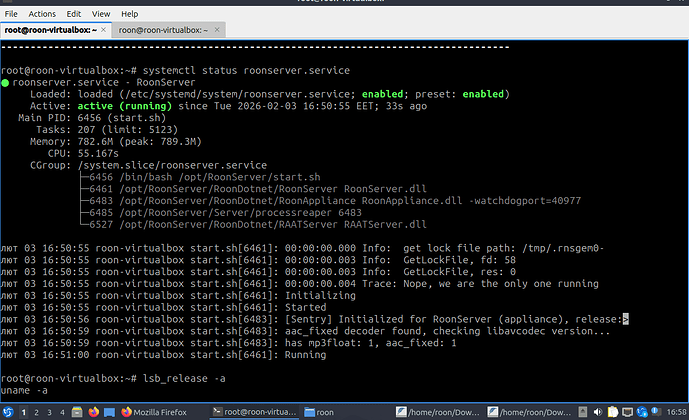Switch to workspace 3 in pager

pos(47,411)
